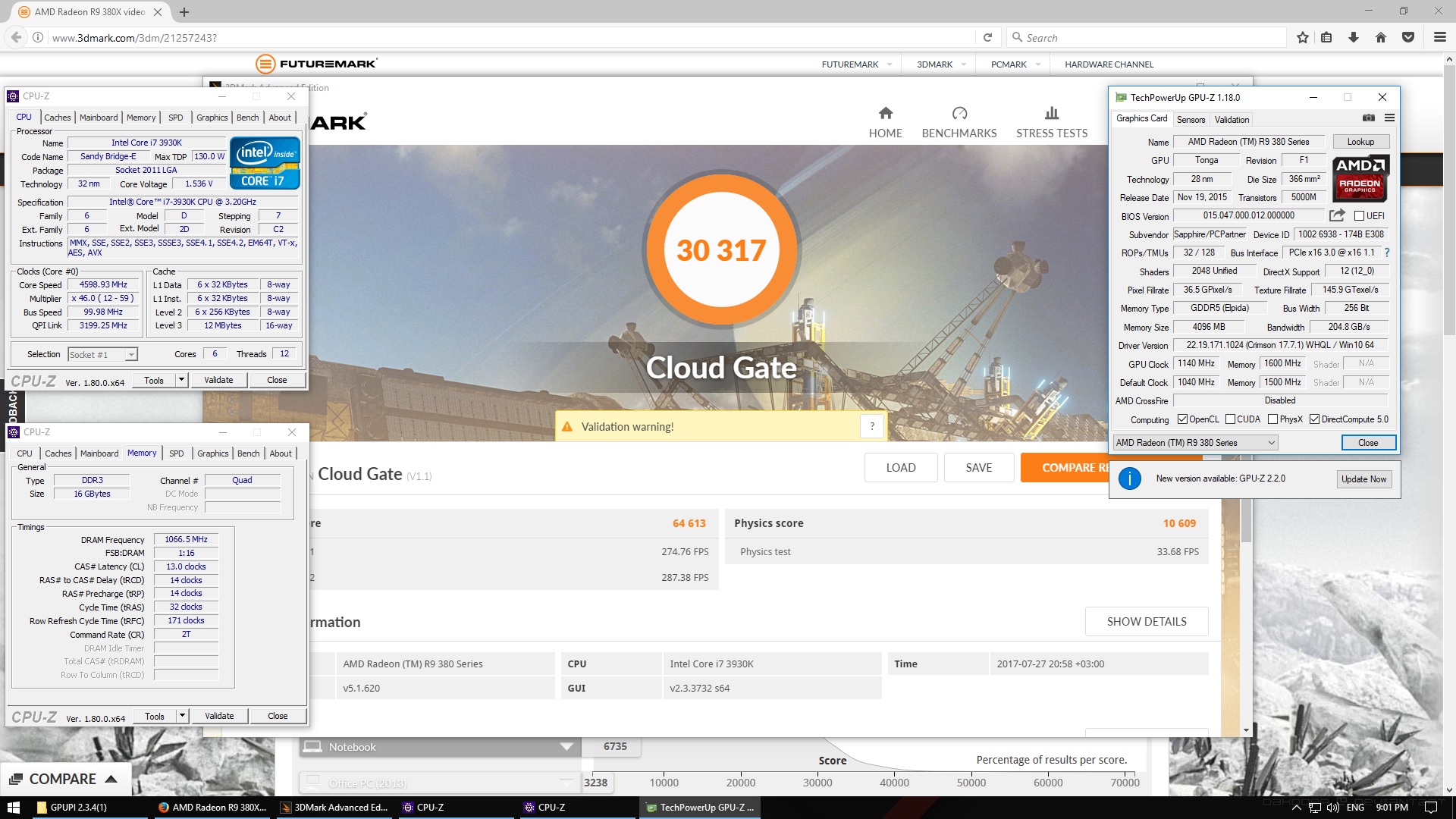The image size is (1456, 819).
Task: Click the HARDWARE CHANNEL link
Action: click(x=1109, y=64)
